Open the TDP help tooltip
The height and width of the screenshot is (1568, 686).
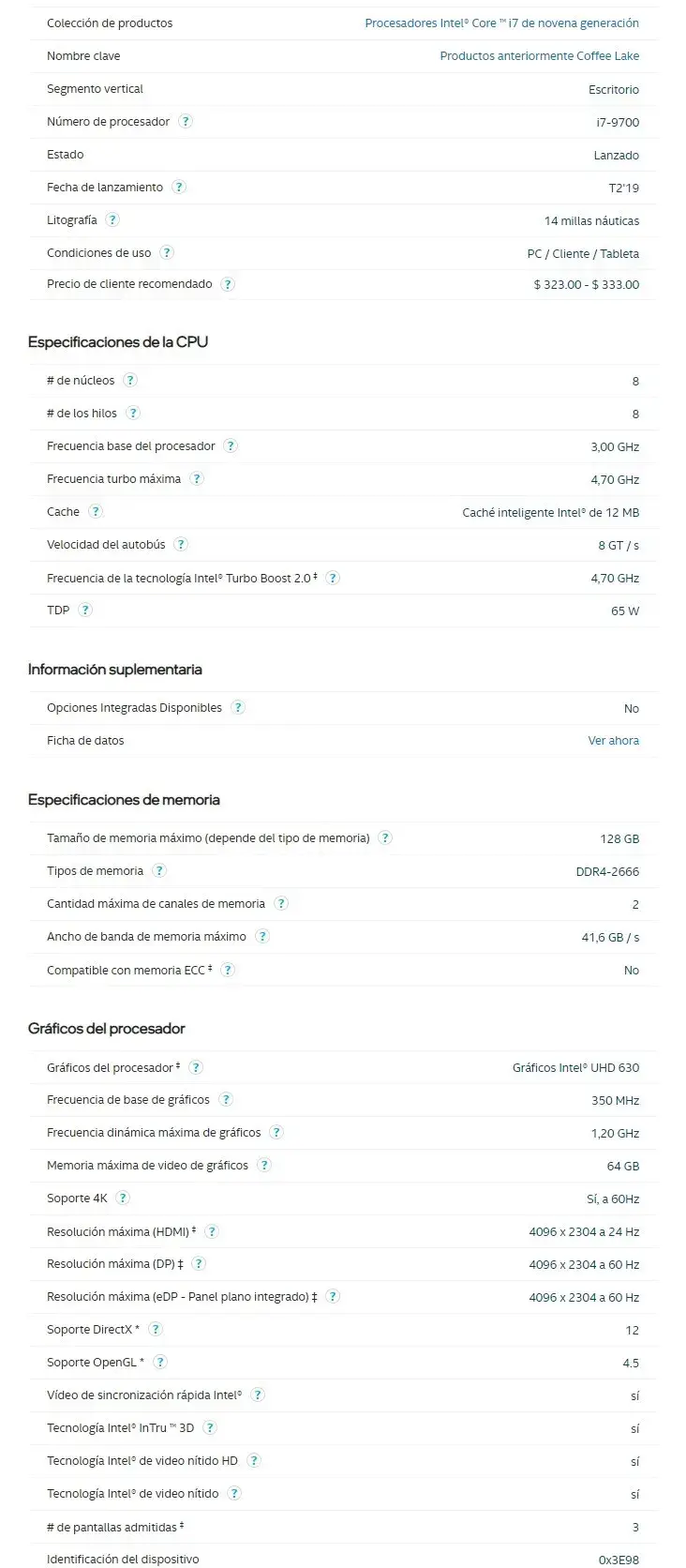85,611
